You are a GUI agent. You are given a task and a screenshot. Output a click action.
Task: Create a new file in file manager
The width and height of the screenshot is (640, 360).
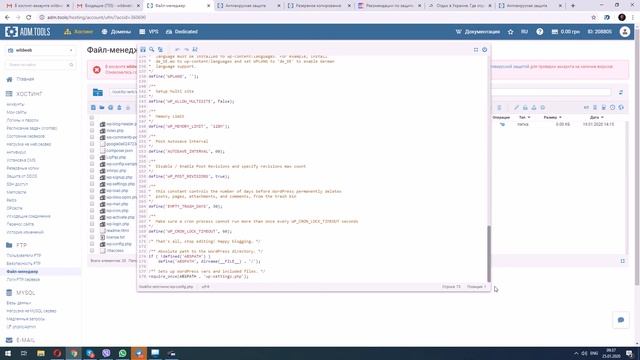(x=93, y=108)
